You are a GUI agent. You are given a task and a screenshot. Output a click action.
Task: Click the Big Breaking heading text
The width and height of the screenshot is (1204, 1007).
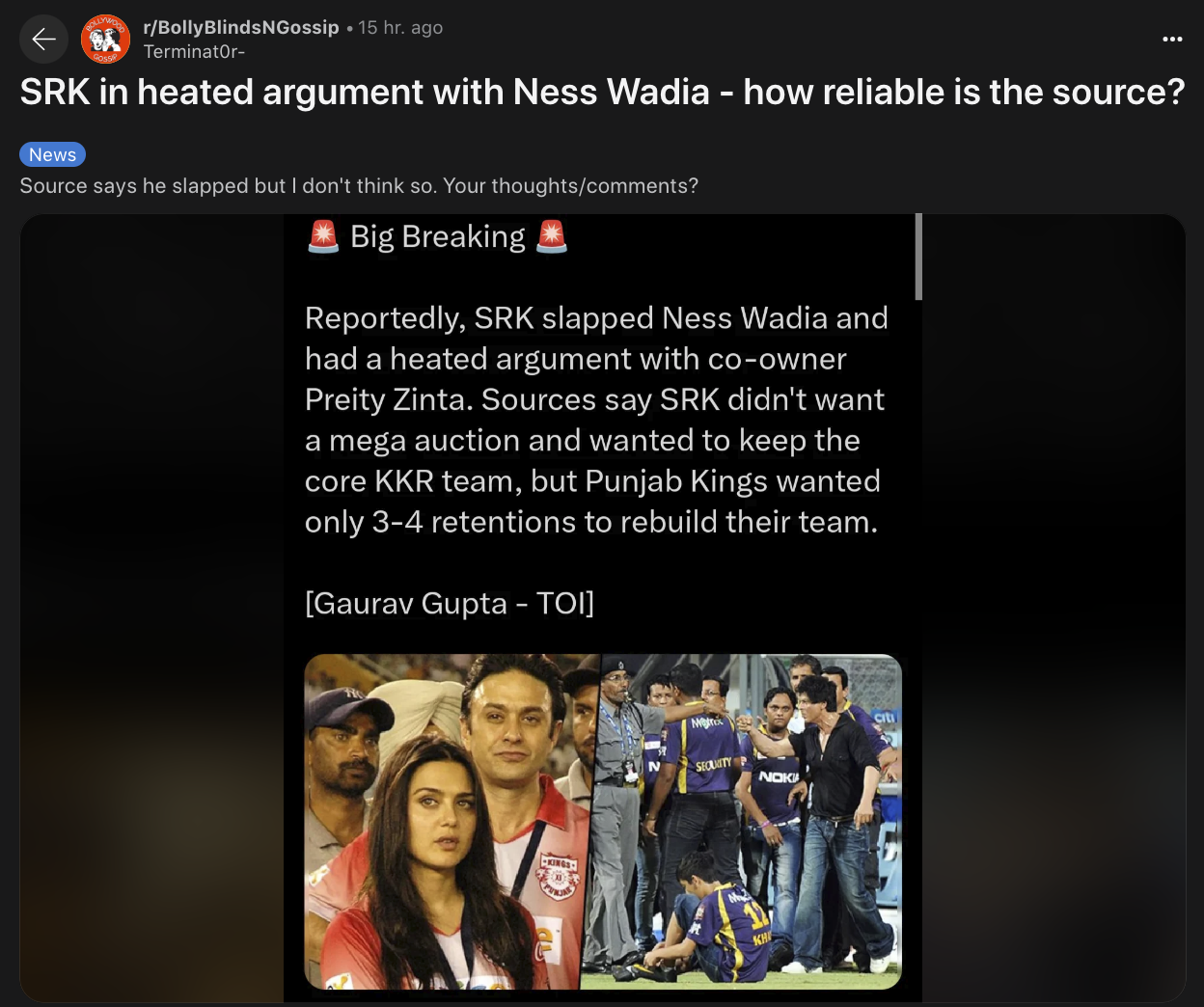(x=438, y=236)
